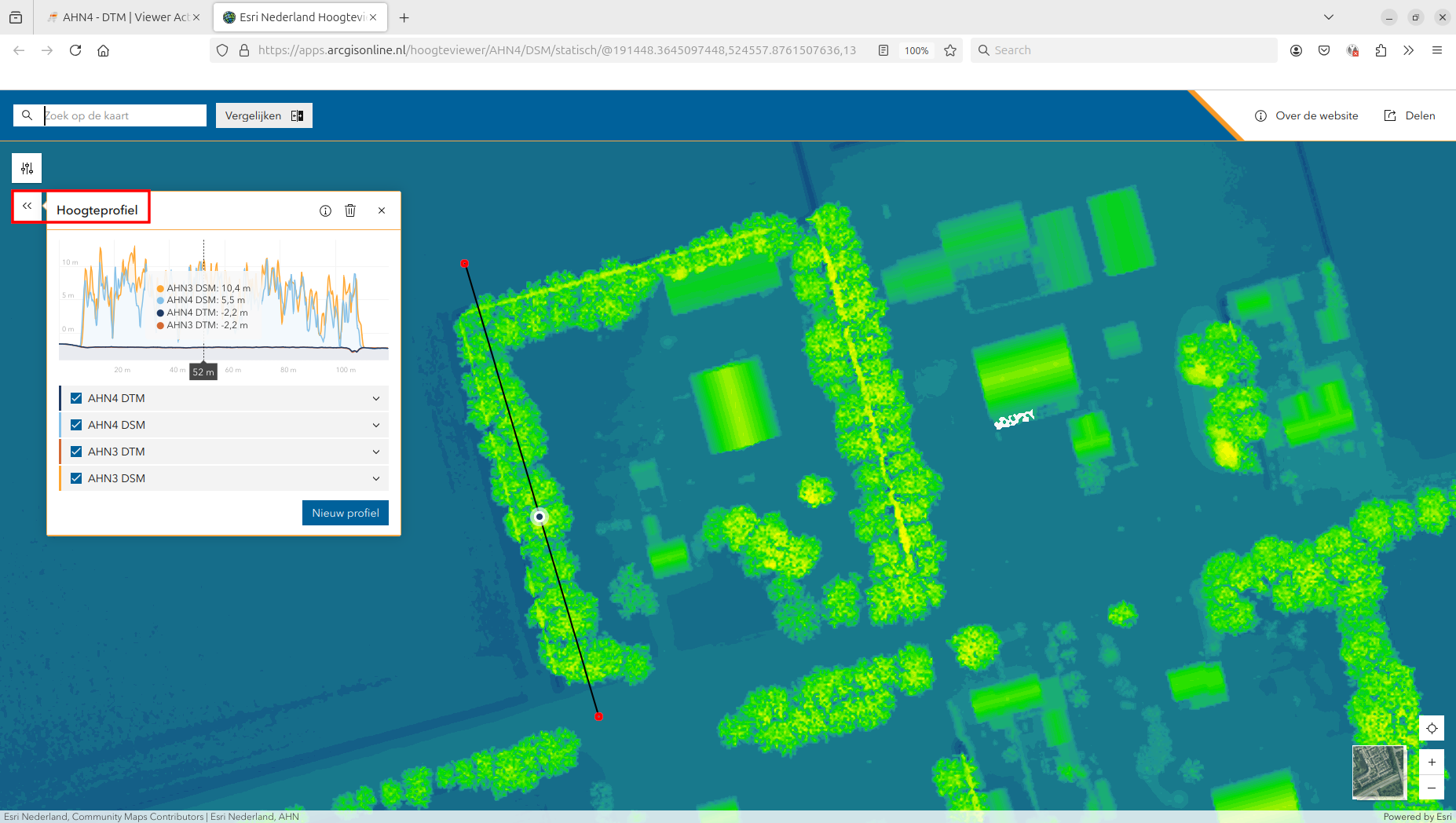Click the 'Powered by Esri' attribution
Screen dimensions: 1456x823
[1417, 817]
